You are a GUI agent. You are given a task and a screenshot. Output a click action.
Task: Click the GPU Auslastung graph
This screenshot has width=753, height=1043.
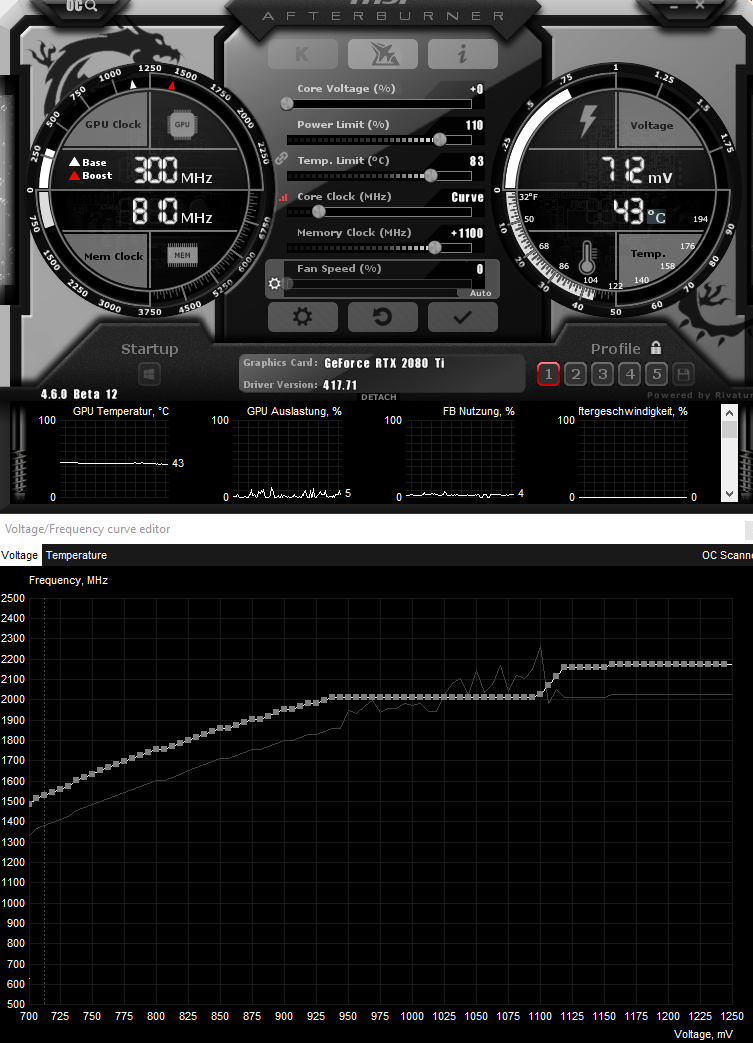287,459
